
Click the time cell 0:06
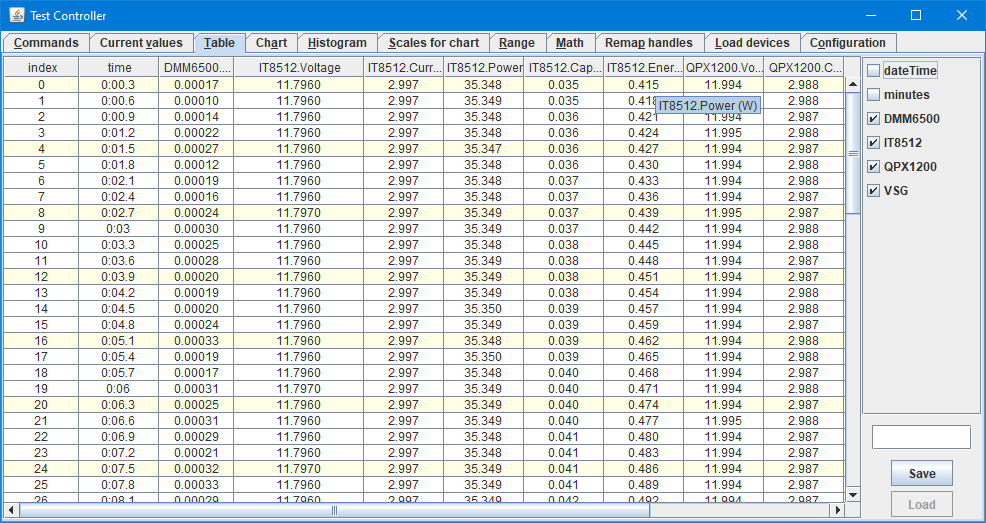[x=119, y=388]
